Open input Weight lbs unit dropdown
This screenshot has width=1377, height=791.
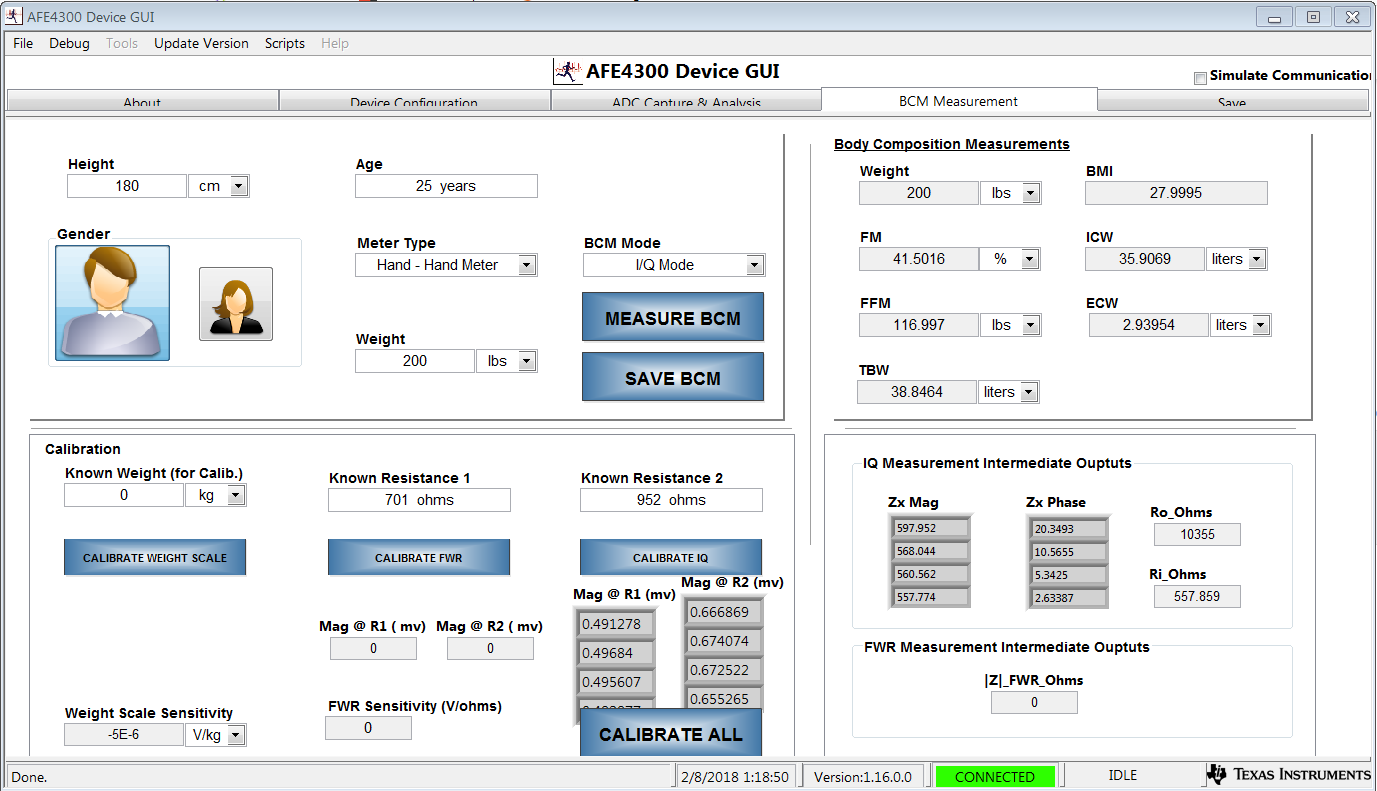(x=526, y=361)
